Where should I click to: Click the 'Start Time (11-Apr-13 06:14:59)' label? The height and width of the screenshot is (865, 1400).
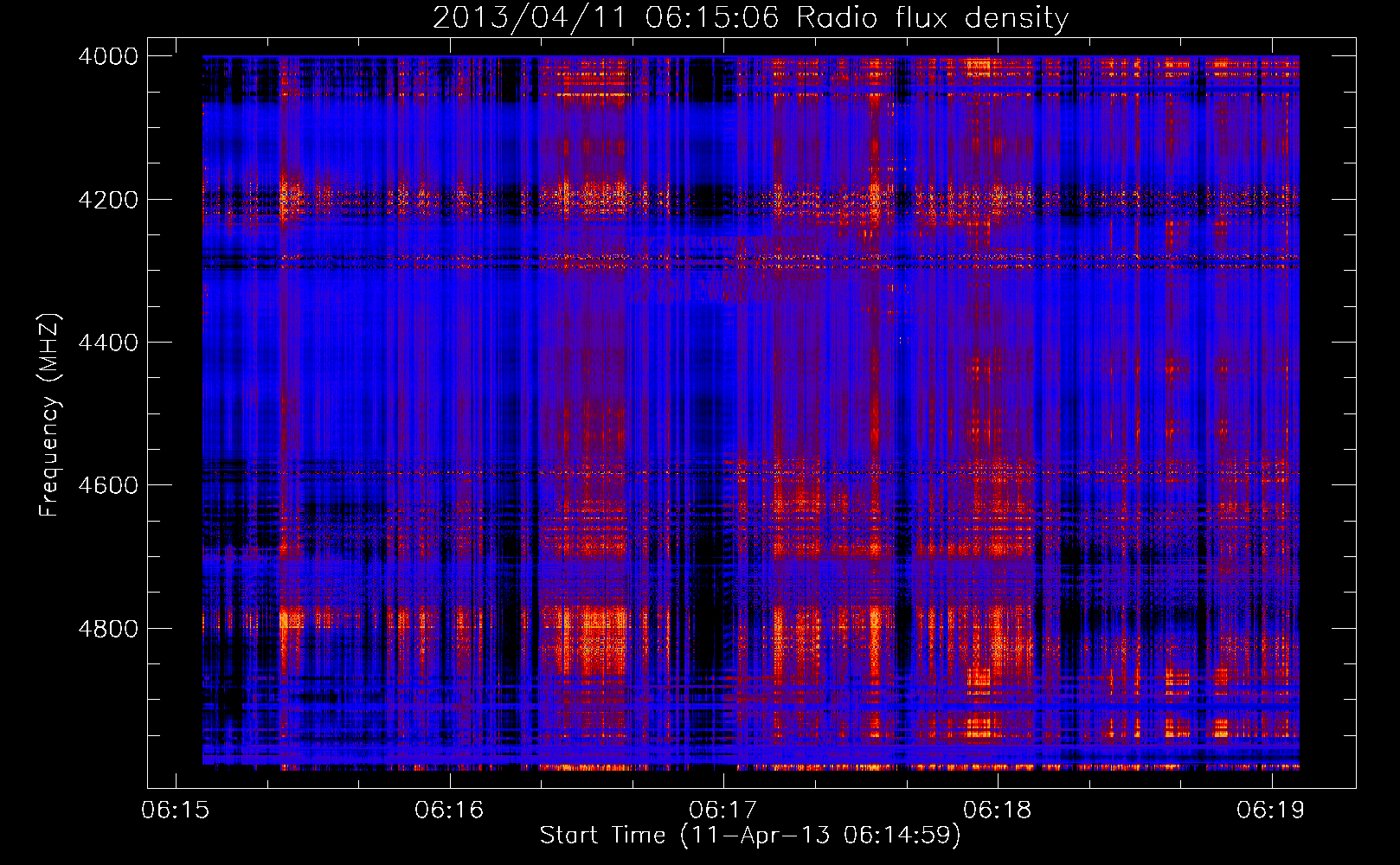point(750,836)
